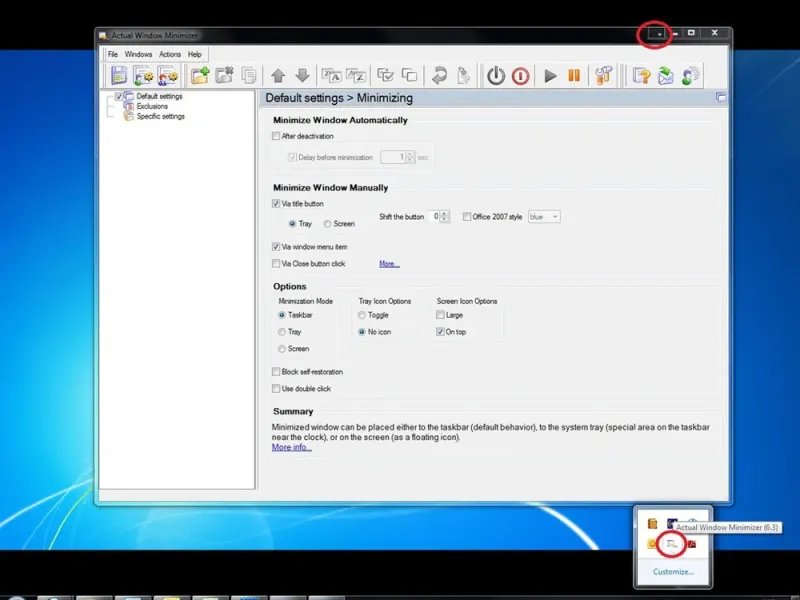
Task: Click the delay seconds spinner arrows
Action: click(410, 157)
